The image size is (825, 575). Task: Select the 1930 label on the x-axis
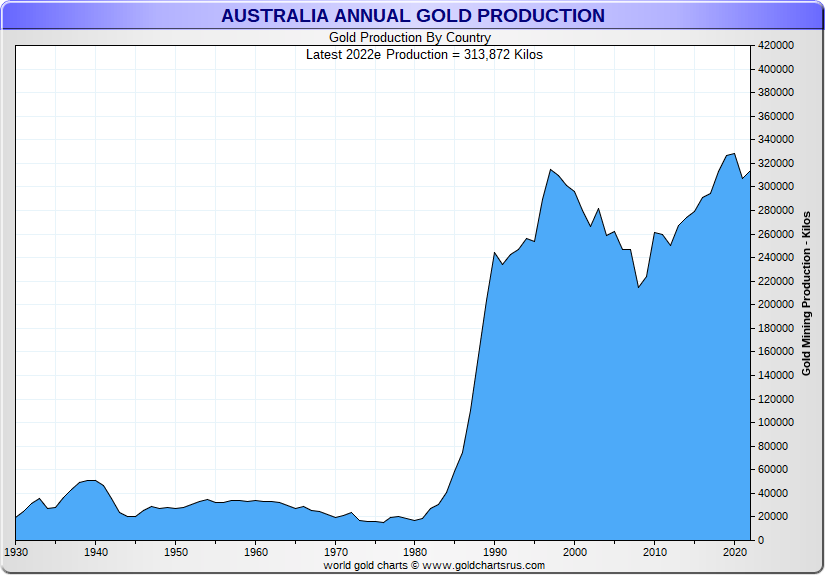(16, 551)
